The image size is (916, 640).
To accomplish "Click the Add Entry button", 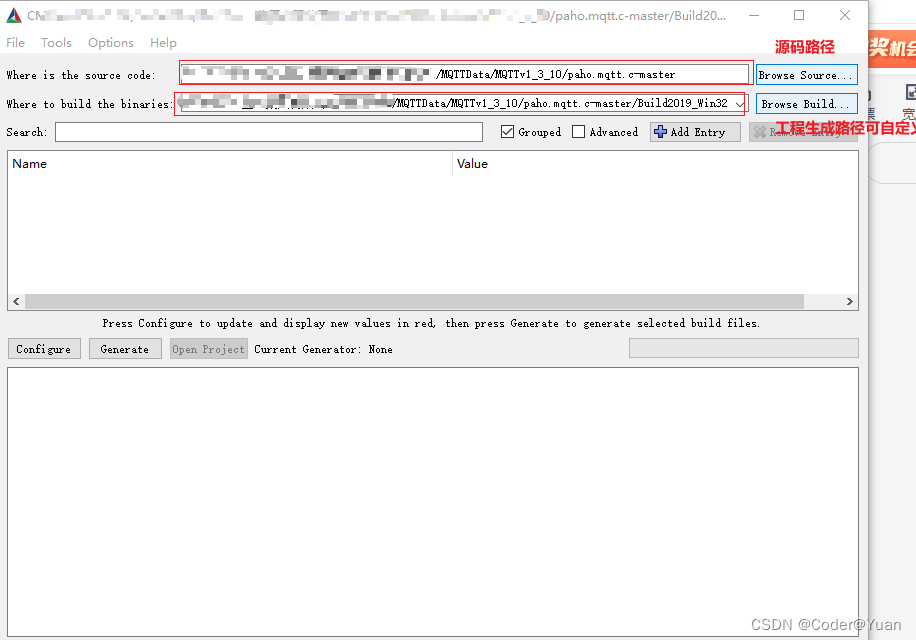I will [x=695, y=132].
